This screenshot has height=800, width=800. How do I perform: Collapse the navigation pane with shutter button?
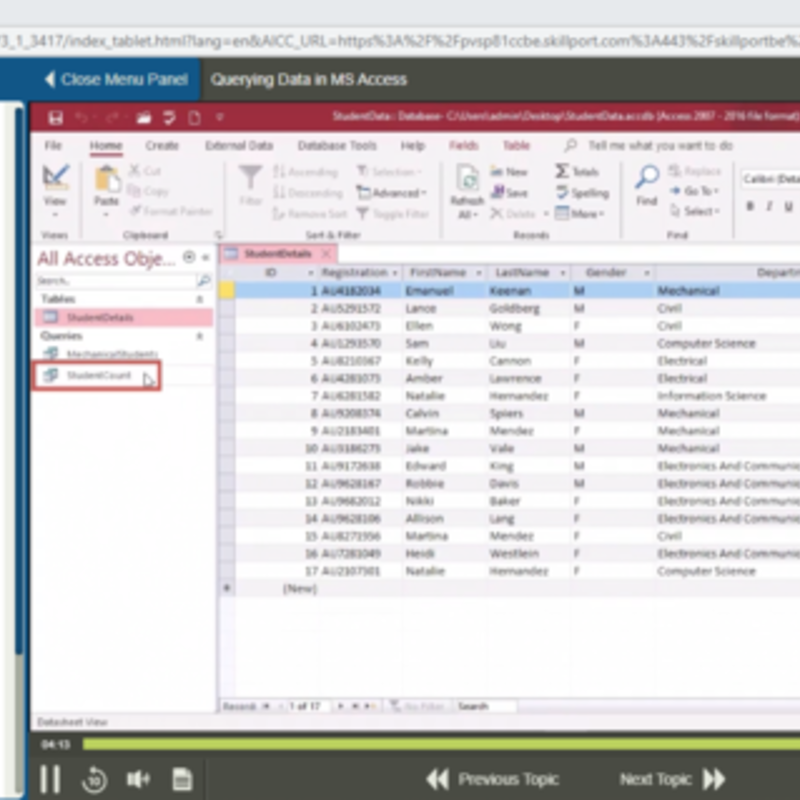coord(206,257)
